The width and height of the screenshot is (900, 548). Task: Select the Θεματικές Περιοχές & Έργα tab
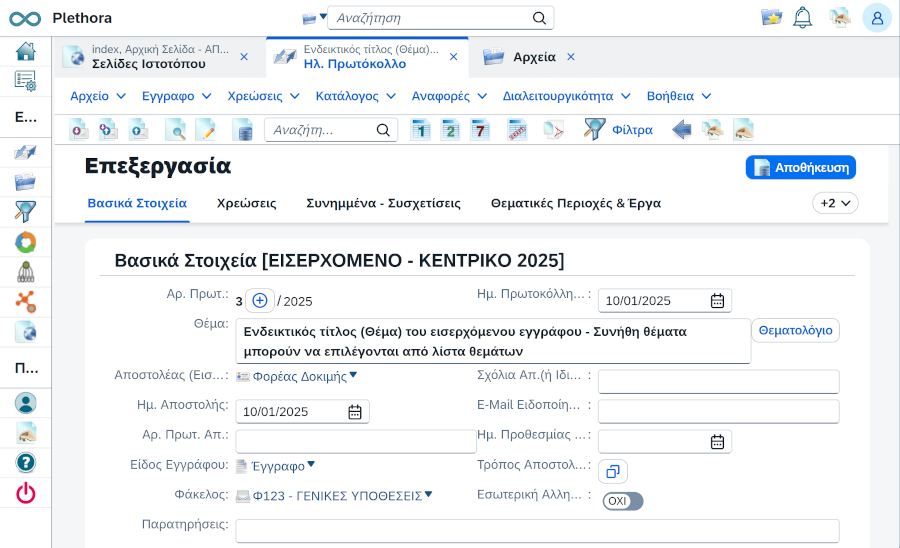pos(576,203)
